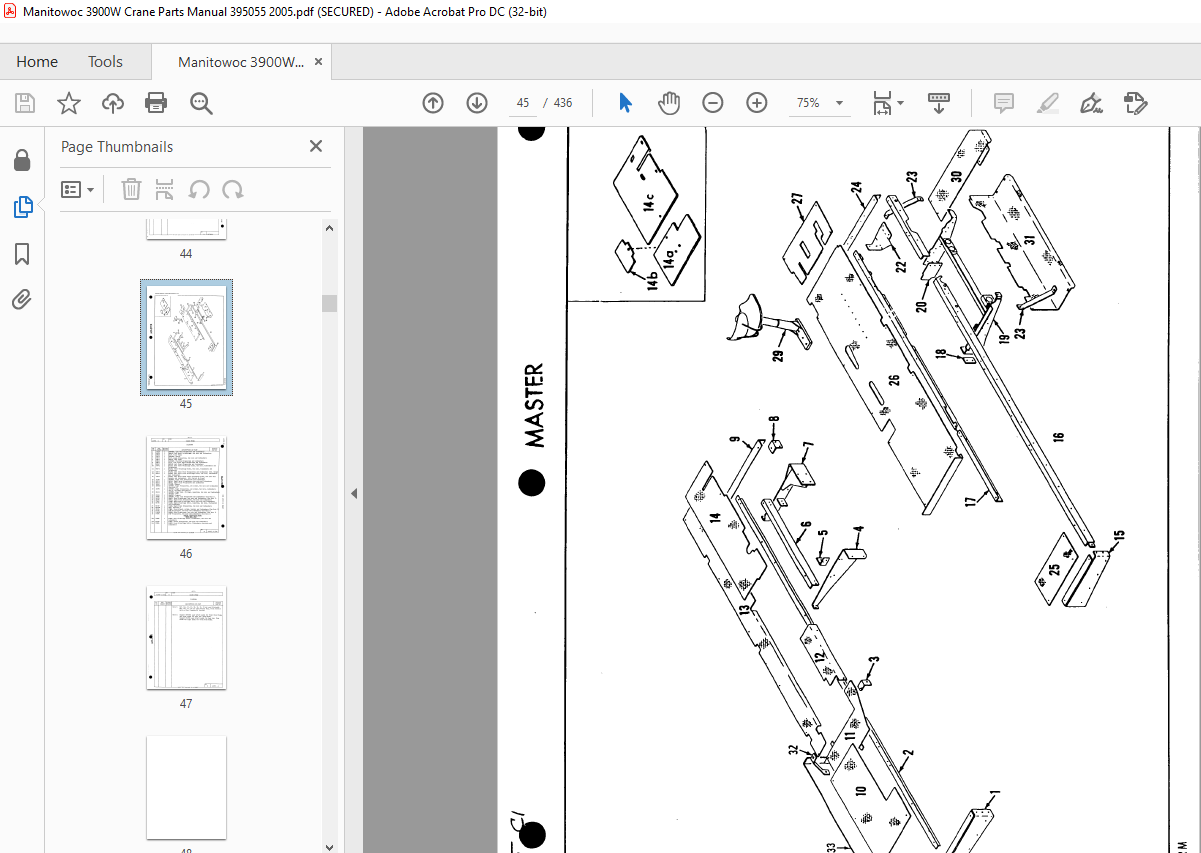The width and height of the screenshot is (1201, 853).
Task: Print the document
Action: pyautogui.click(x=156, y=103)
